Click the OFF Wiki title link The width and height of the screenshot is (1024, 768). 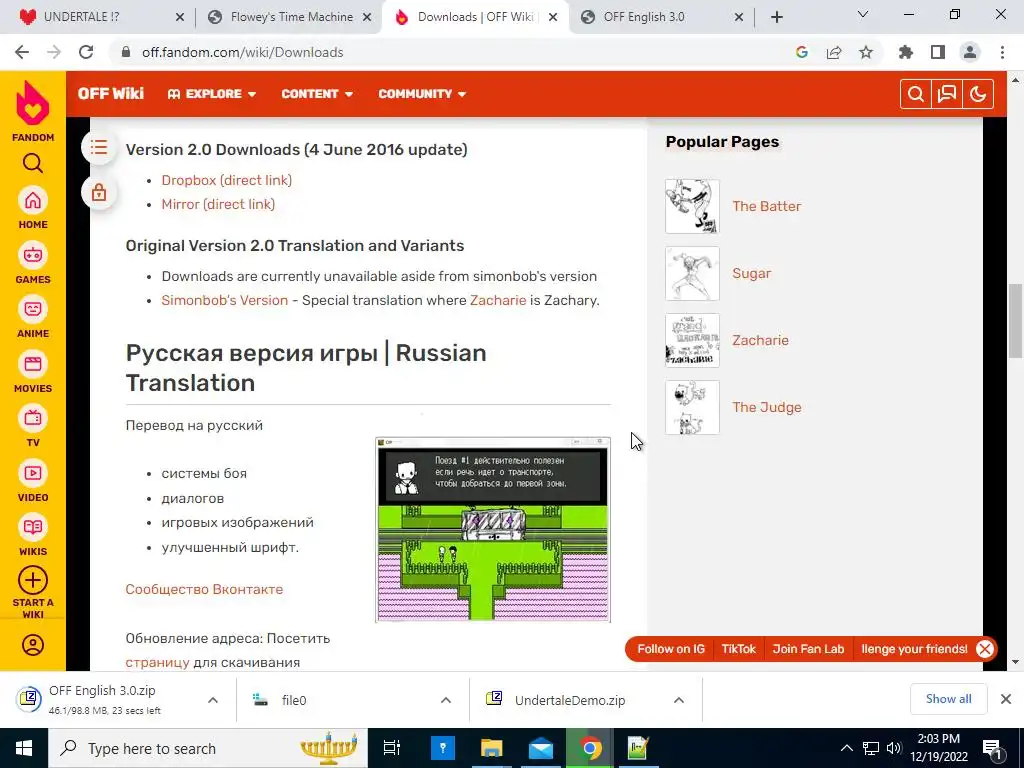(110, 93)
